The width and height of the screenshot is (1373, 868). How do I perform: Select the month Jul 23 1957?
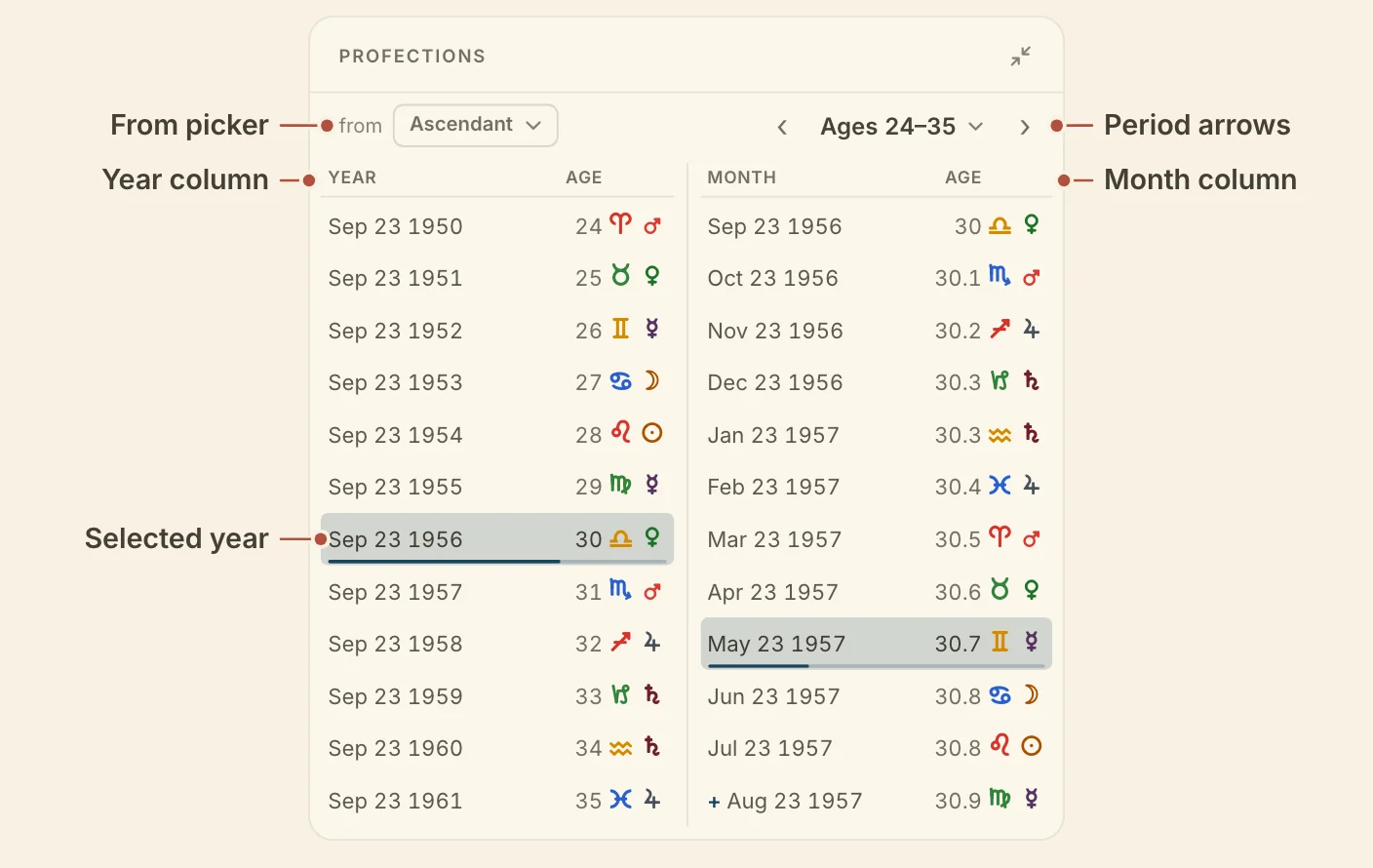click(876, 748)
